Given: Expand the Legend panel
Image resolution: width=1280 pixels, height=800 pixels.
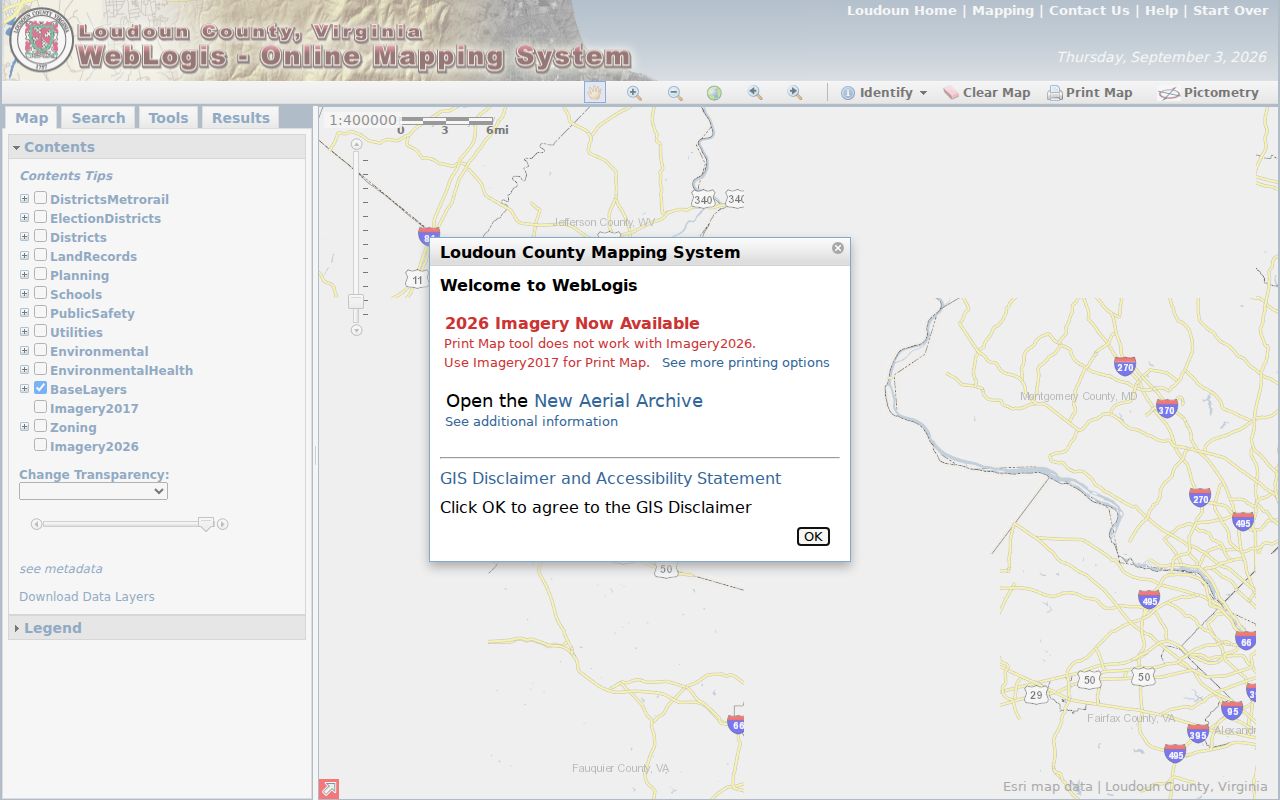Looking at the screenshot, I should coord(157,628).
